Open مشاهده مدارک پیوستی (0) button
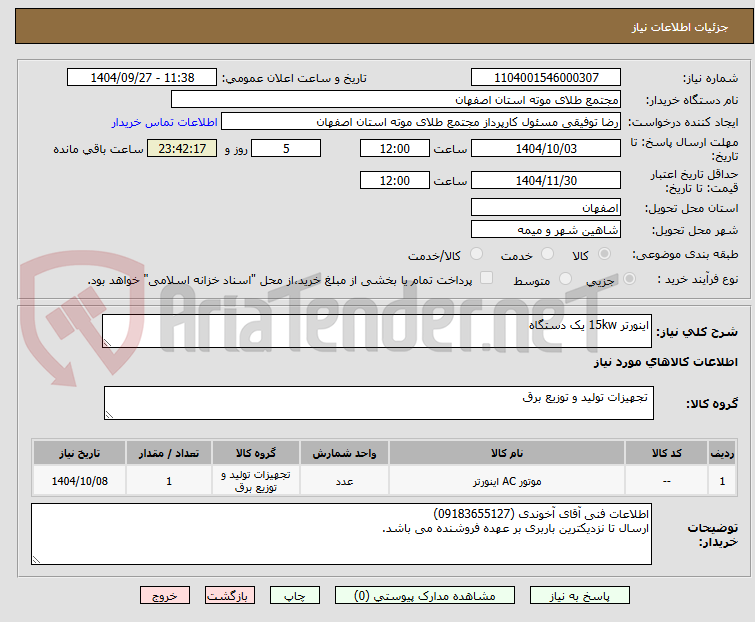 click(x=425, y=596)
